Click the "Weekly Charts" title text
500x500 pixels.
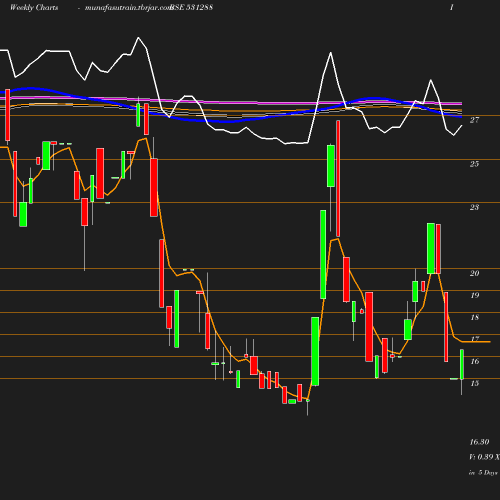pyautogui.click(x=34, y=7)
